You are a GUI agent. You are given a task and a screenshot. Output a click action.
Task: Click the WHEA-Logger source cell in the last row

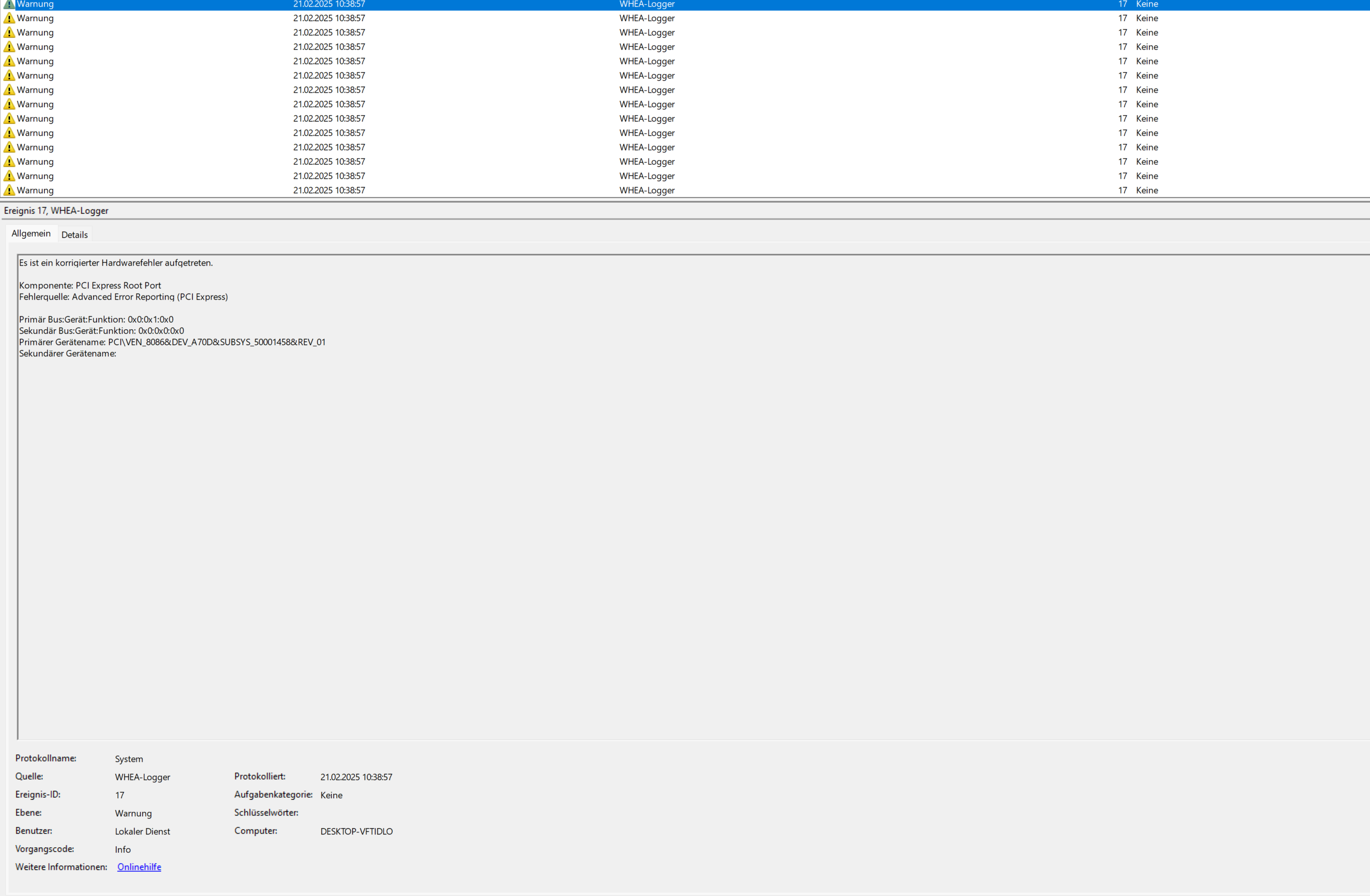point(647,190)
